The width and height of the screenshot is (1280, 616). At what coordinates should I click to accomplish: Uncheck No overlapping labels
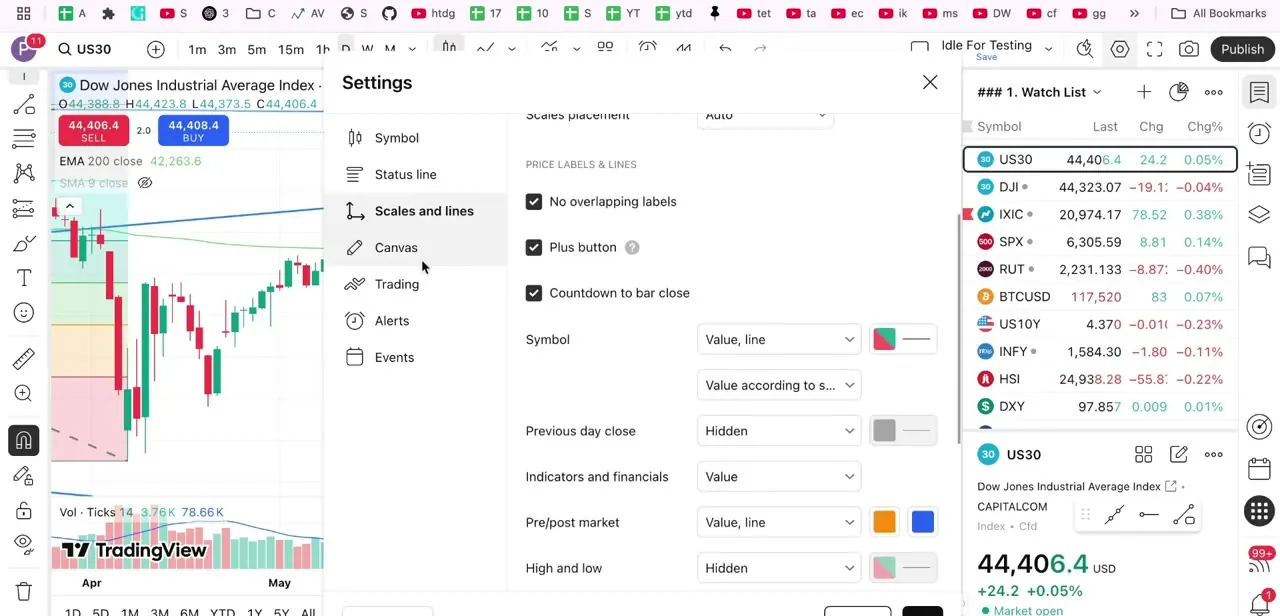(534, 202)
